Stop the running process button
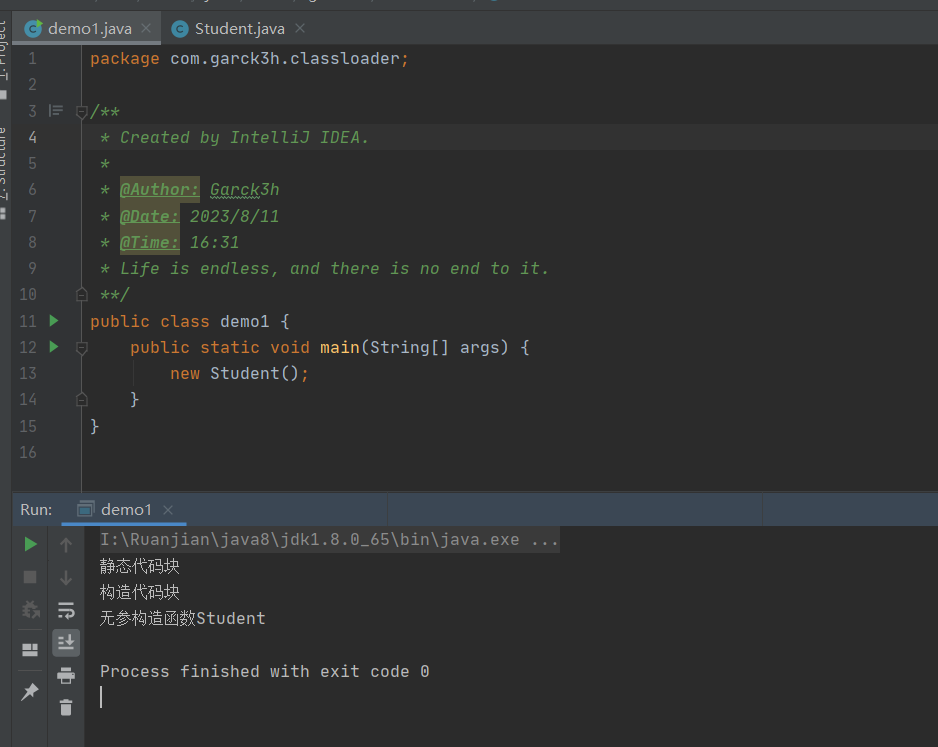The width and height of the screenshot is (938, 747). [30, 577]
